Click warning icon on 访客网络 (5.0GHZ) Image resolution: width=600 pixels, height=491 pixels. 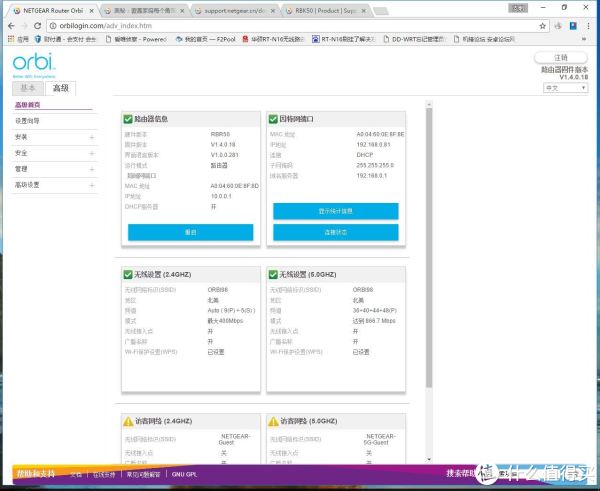point(273,421)
